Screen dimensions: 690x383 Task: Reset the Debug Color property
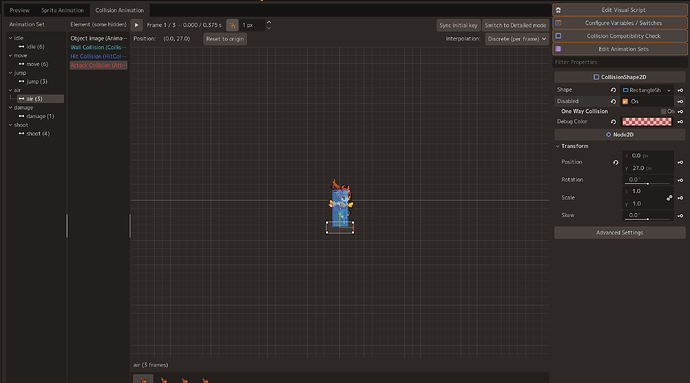[613, 122]
